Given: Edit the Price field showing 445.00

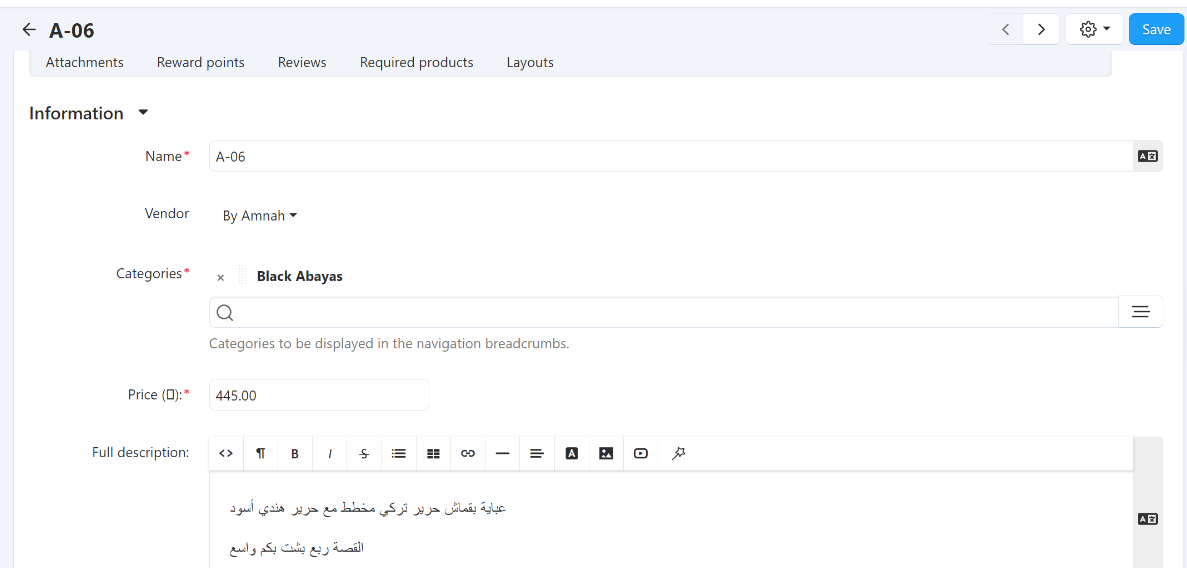Looking at the screenshot, I should click(x=319, y=395).
